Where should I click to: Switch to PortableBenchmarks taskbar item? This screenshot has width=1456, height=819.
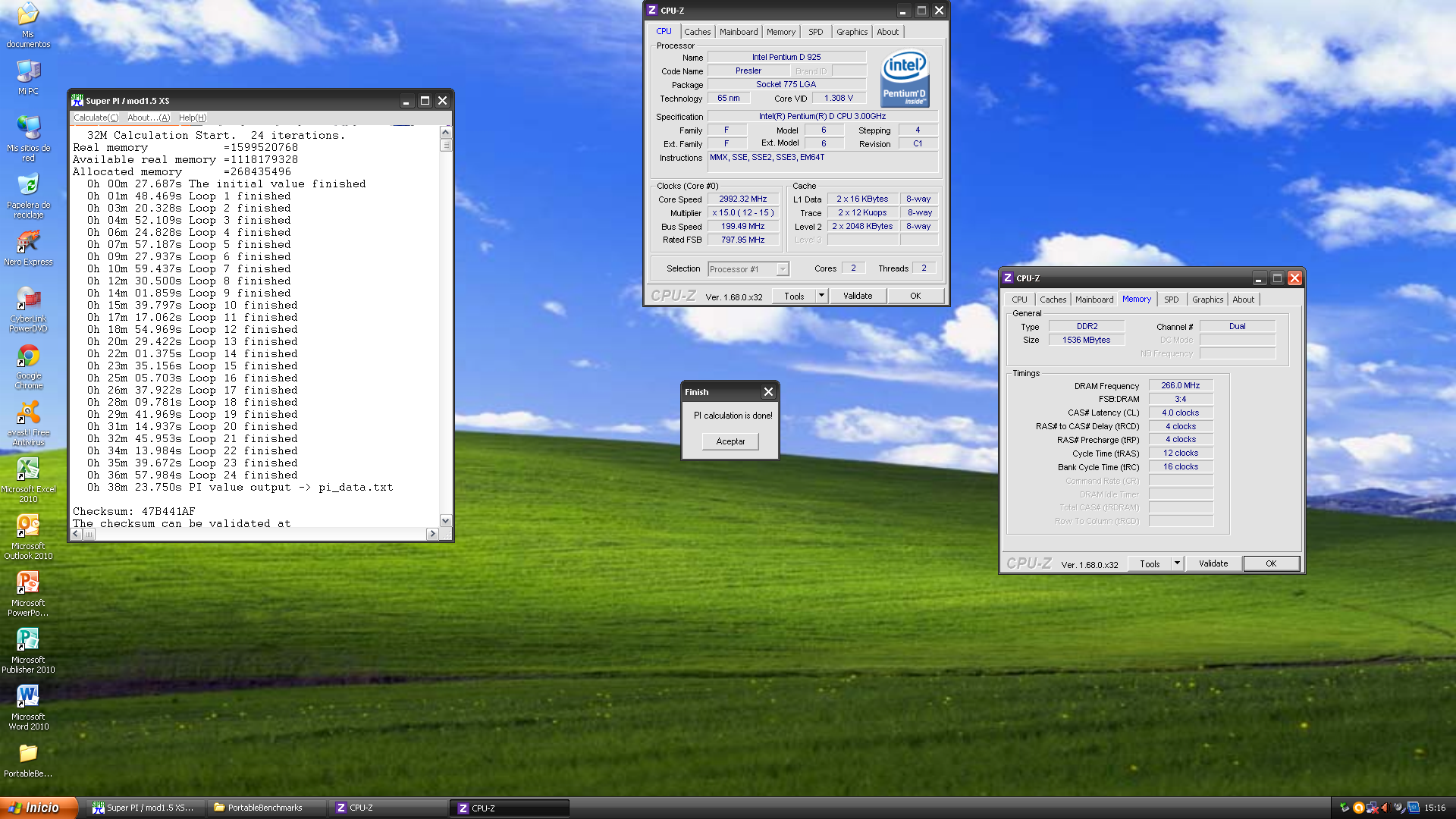click(265, 808)
